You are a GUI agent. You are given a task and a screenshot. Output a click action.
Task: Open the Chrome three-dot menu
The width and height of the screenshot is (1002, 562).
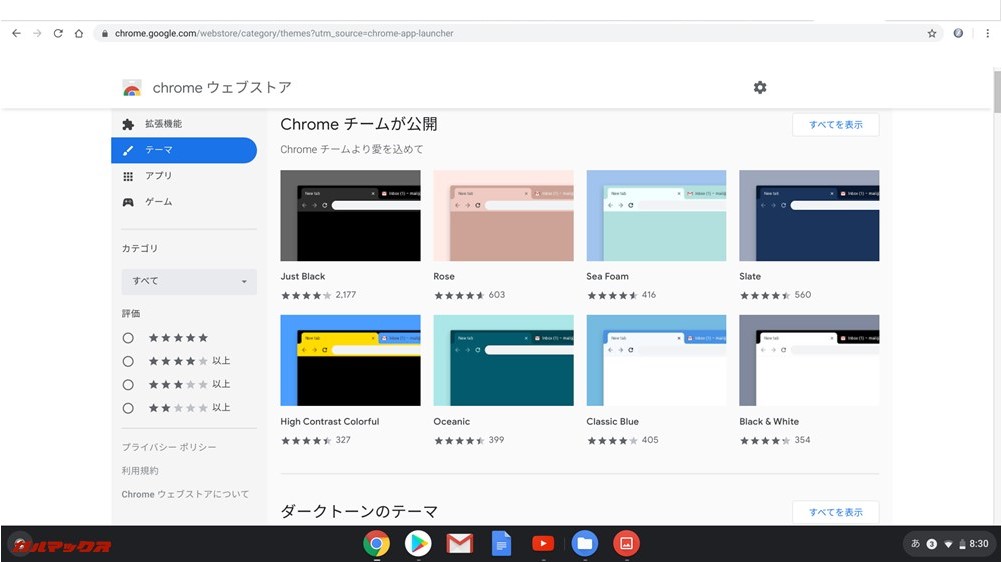tap(987, 33)
